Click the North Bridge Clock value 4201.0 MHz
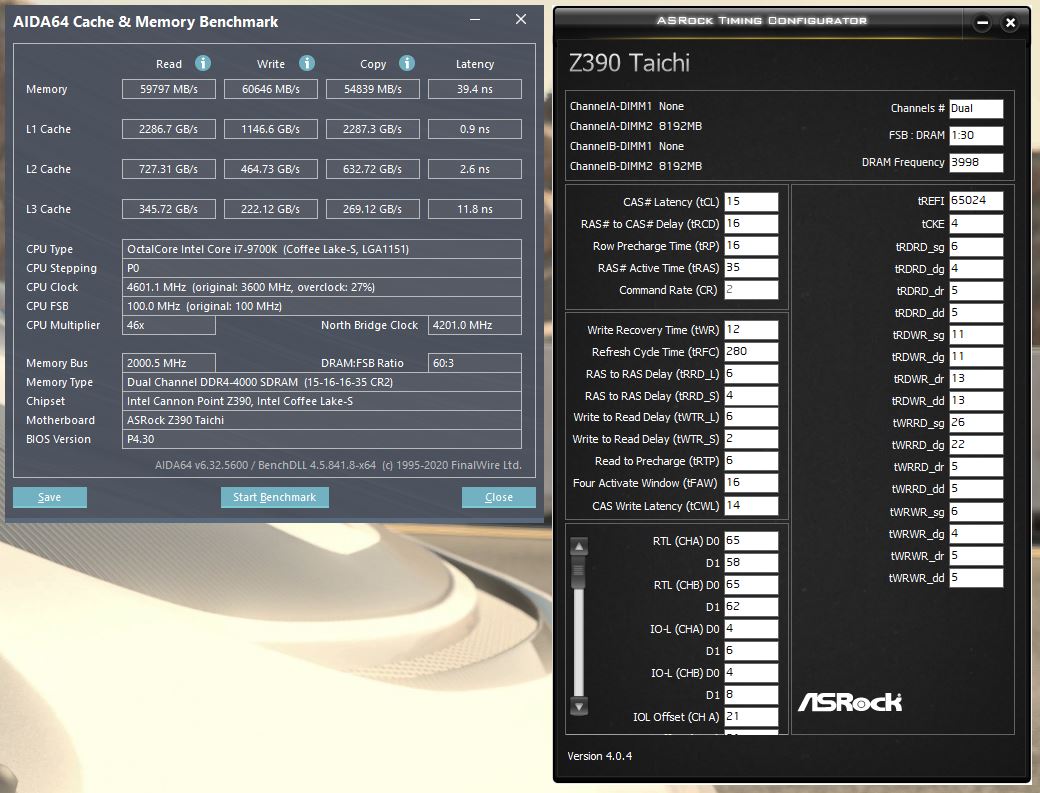Image resolution: width=1040 pixels, height=793 pixels. click(x=475, y=325)
